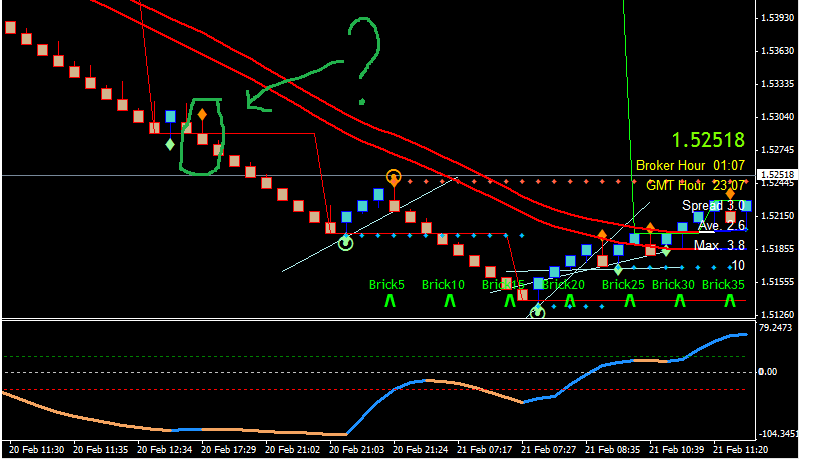The width and height of the screenshot is (819, 462).
Task: Click the 1.53630 price axis label
Action: [777, 51]
